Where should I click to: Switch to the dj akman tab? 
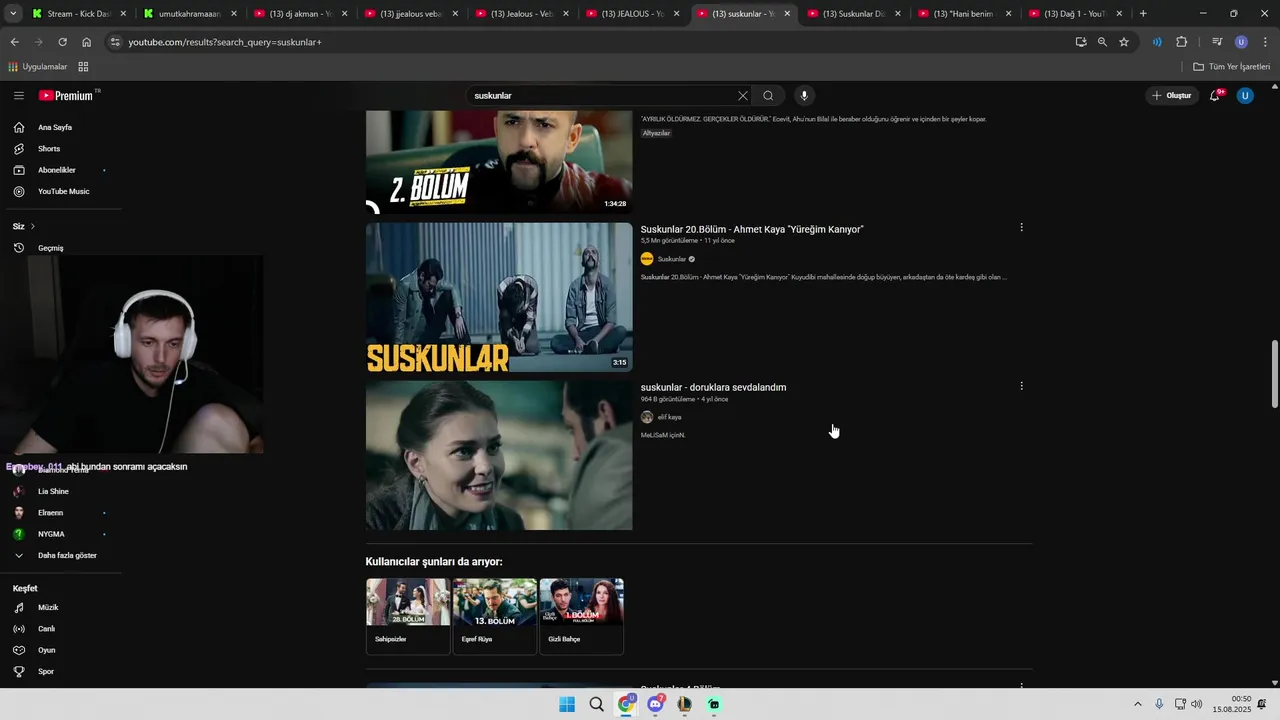click(x=301, y=14)
